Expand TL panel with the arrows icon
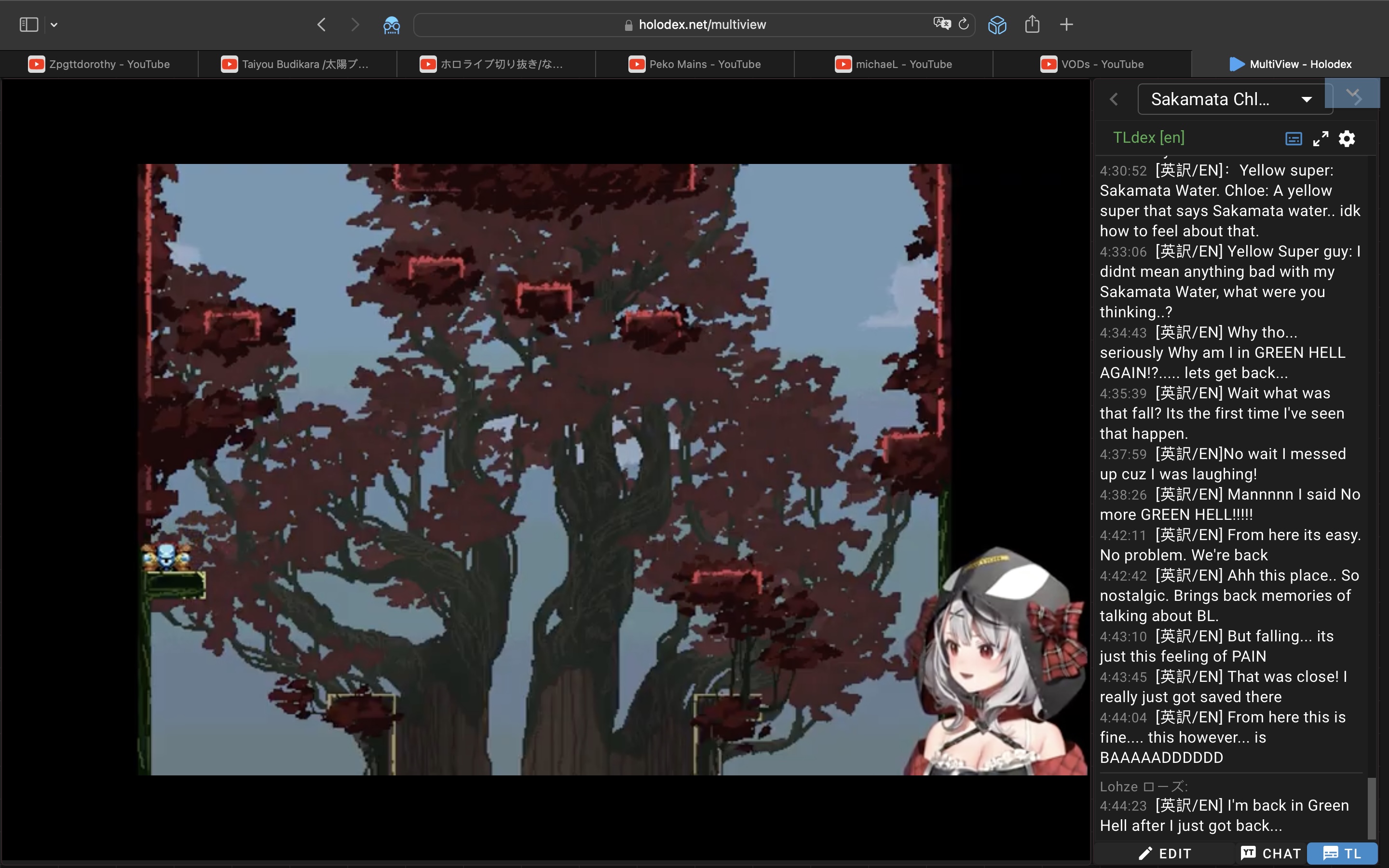 tap(1320, 138)
